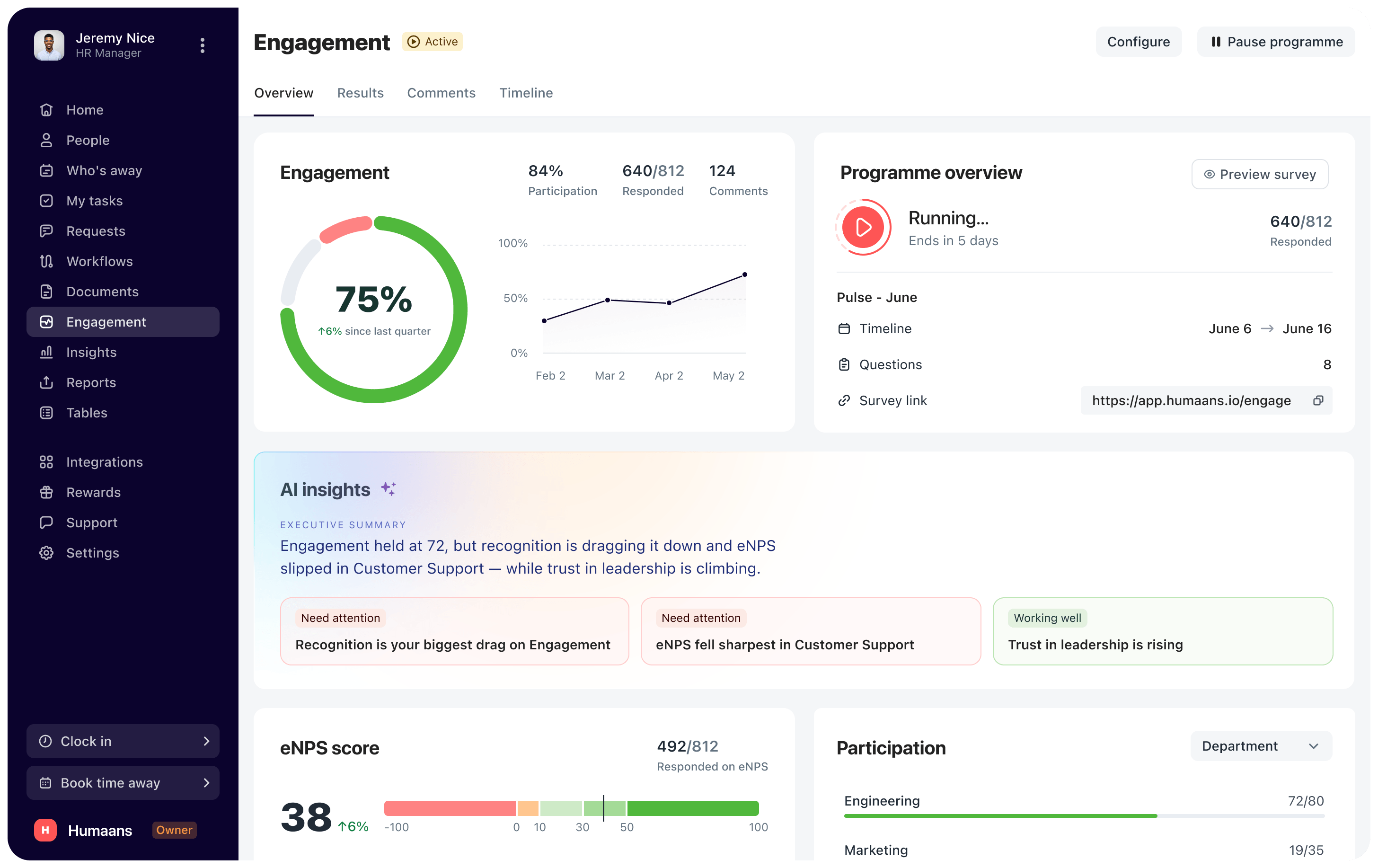Switch to the Overview tab
1378x868 pixels.
284,93
